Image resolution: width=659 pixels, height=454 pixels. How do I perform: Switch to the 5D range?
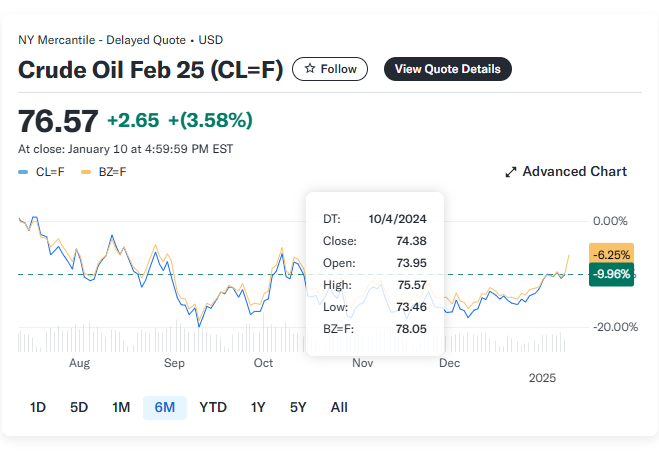[79, 407]
